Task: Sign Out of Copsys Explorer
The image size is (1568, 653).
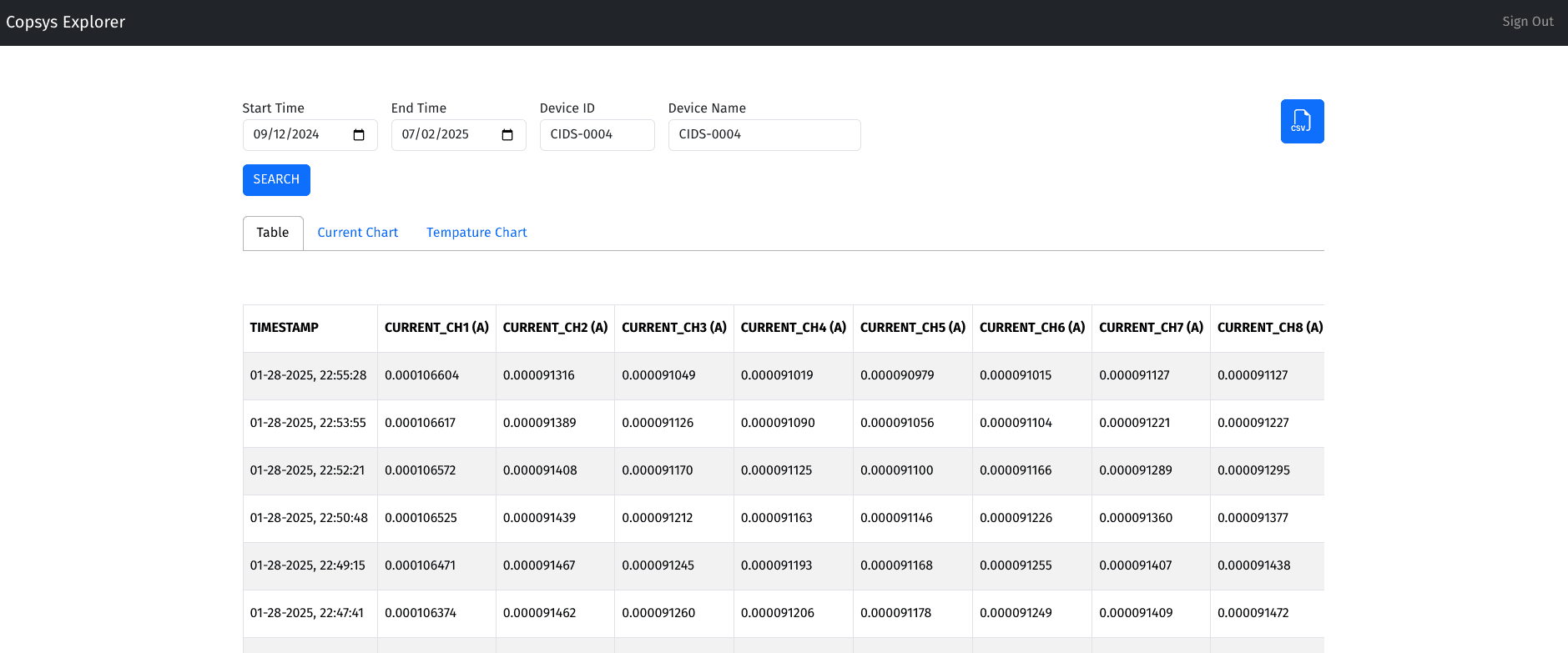Action: tap(1528, 22)
